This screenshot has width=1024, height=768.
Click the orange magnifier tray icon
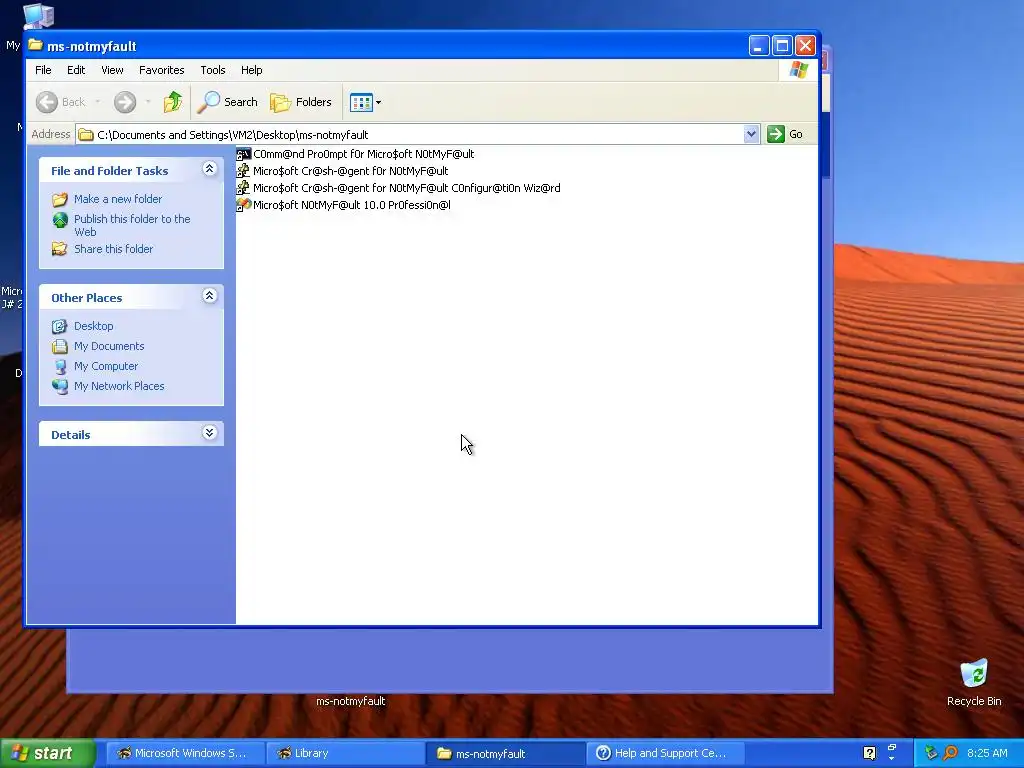pyautogui.click(x=950, y=753)
